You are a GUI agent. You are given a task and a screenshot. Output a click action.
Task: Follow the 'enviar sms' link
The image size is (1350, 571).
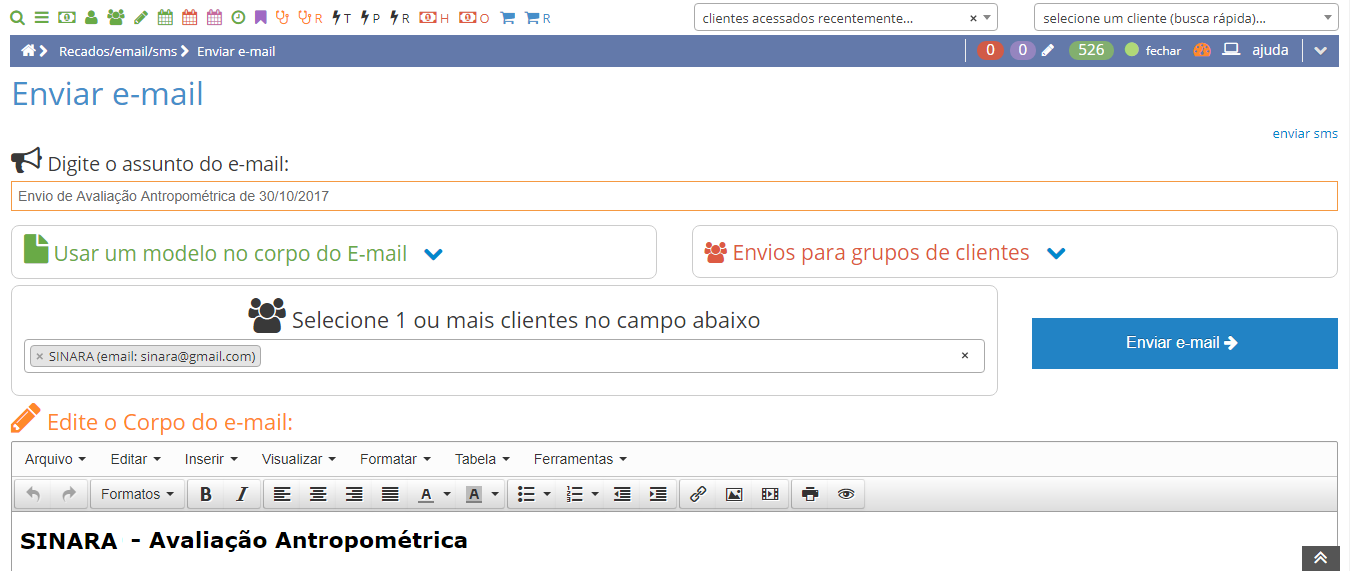coord(1304,133)
